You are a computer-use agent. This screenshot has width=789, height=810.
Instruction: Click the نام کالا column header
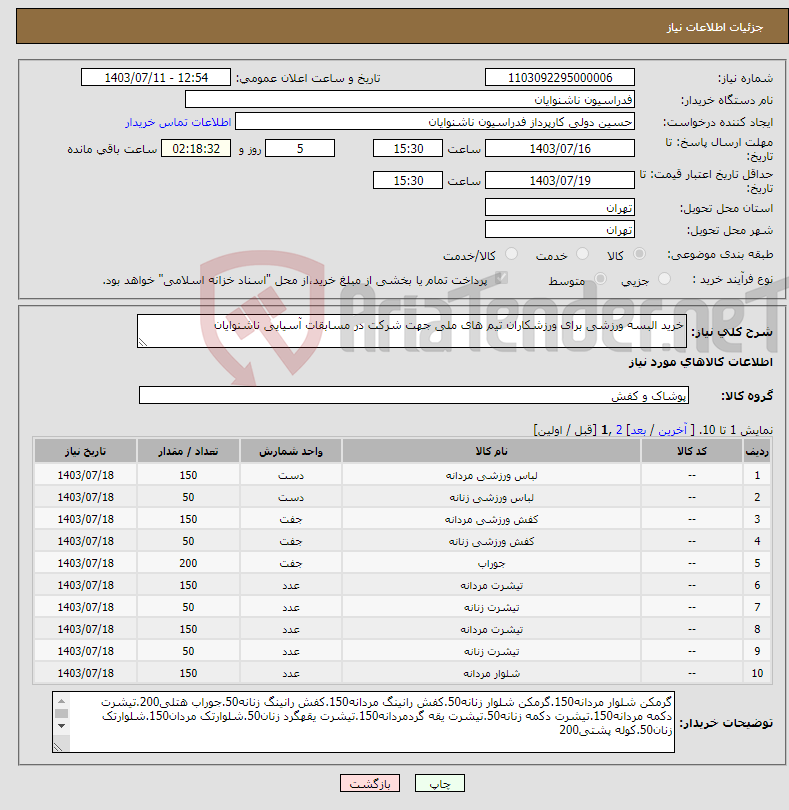pyautogui.click(x=491, y=451)
